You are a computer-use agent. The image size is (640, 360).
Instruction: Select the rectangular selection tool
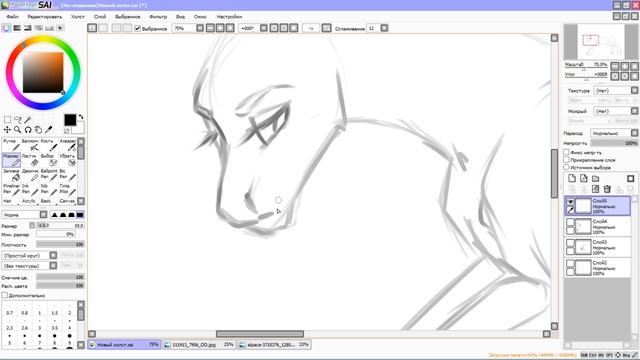(7, 120)
